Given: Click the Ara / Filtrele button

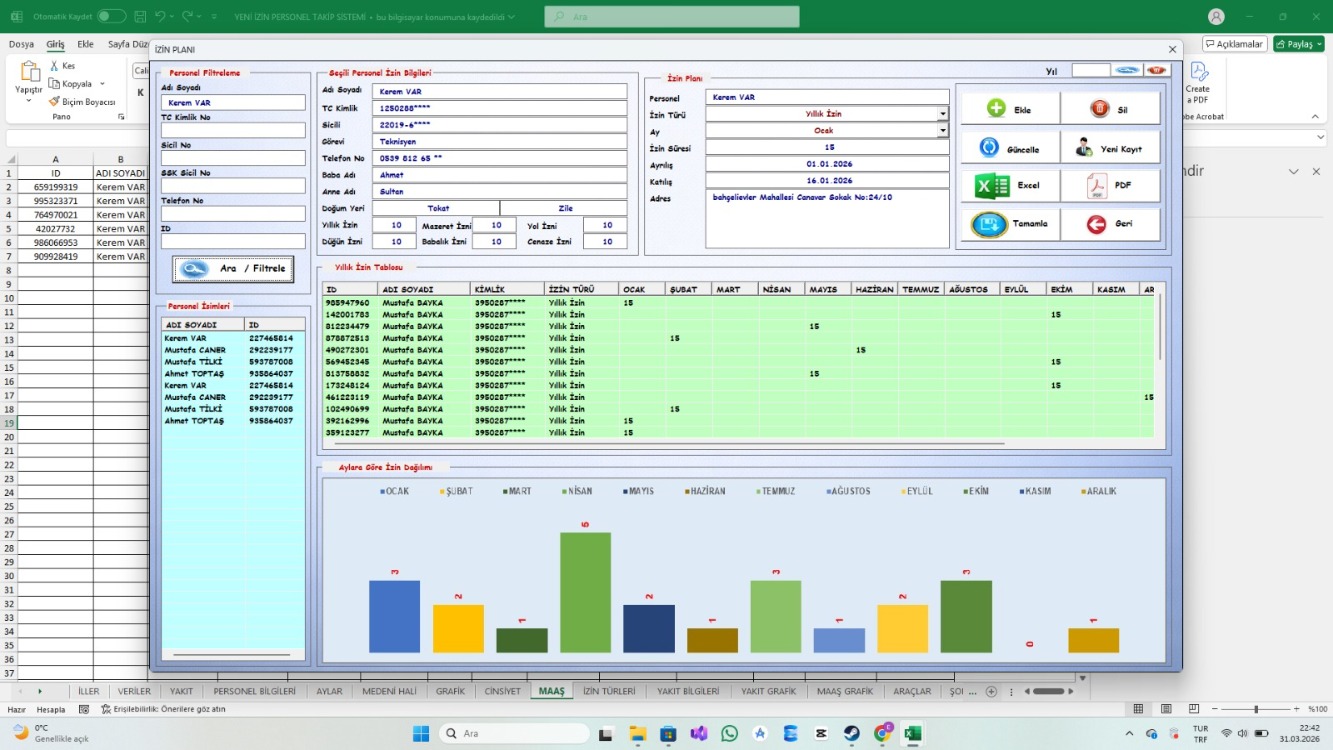Looking at the screenshot, I should pyautogui.click(x=233, y=269).
